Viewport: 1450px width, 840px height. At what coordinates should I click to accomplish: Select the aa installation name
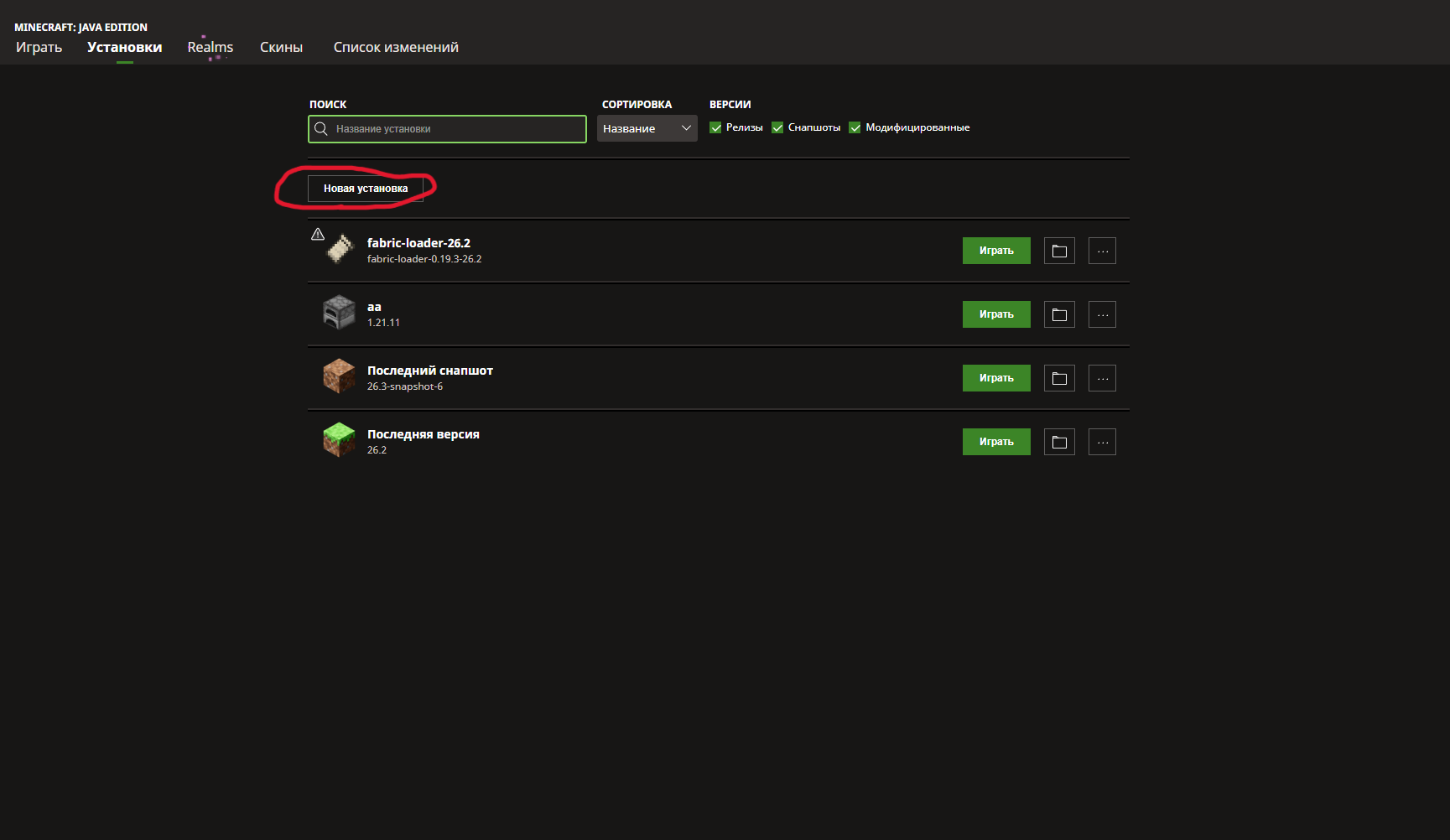click(x=374, y=307)
